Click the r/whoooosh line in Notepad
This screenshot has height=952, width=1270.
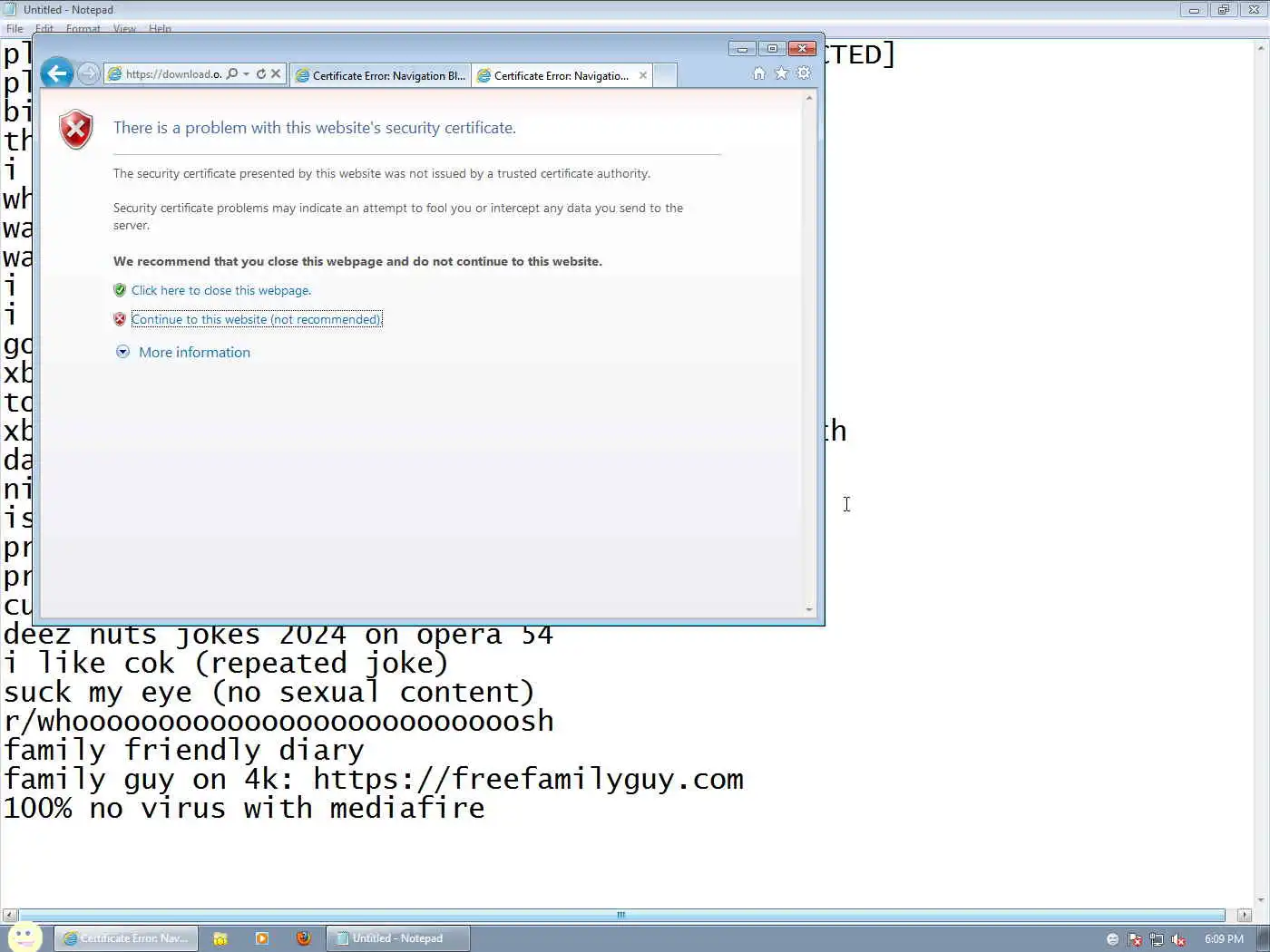click(278, 722)
